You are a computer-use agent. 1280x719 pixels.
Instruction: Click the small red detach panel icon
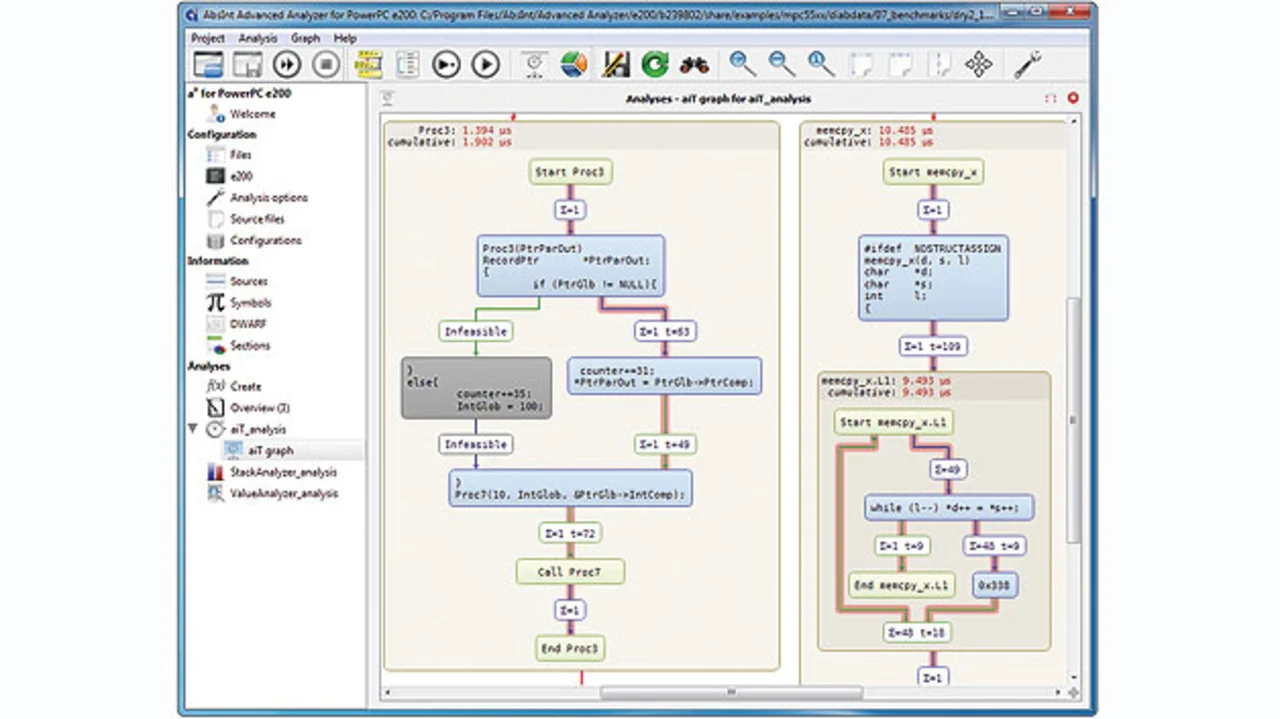tap(1051, 98)
